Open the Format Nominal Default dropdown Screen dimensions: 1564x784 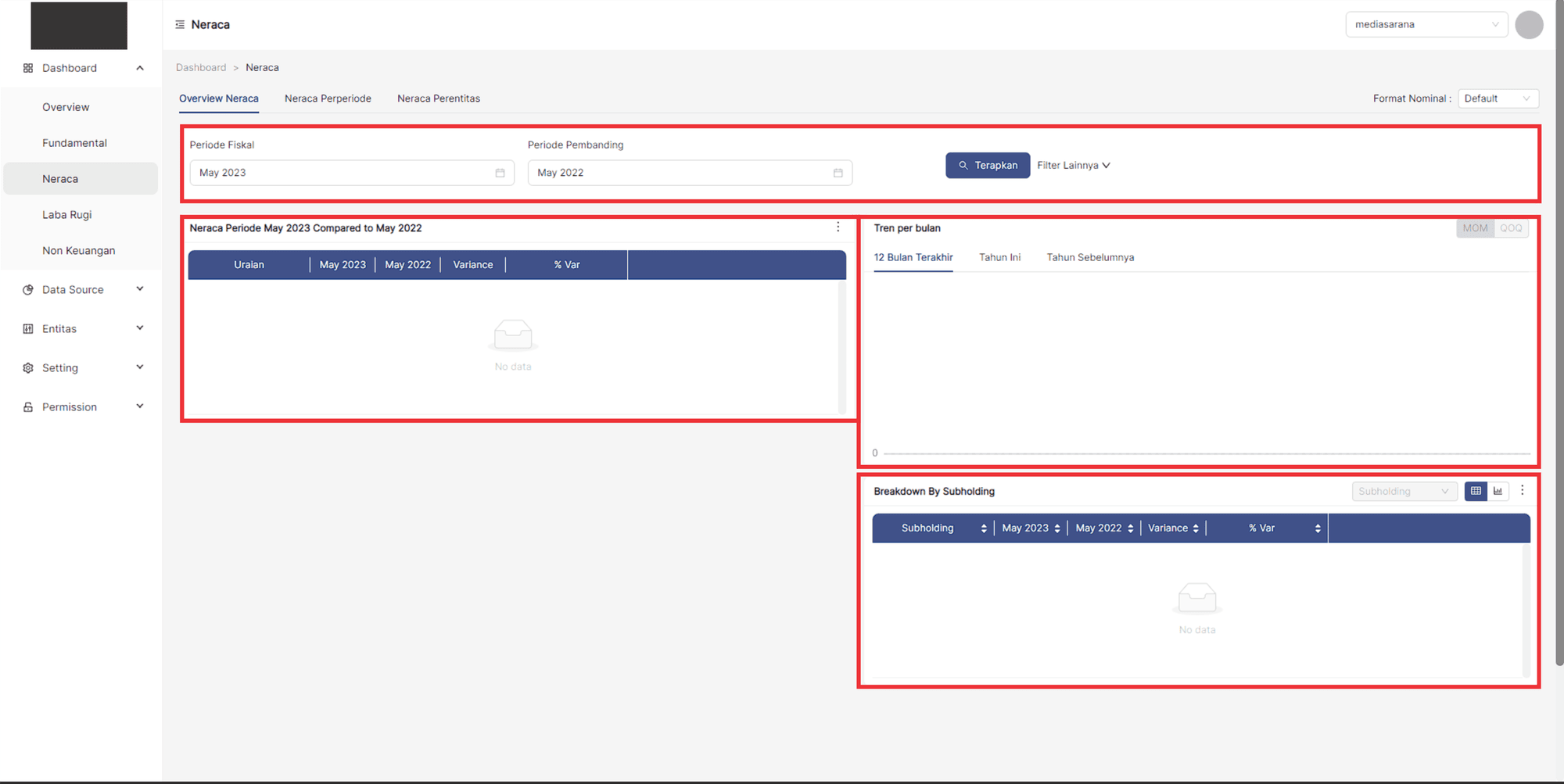click(x=1498, y=98)
